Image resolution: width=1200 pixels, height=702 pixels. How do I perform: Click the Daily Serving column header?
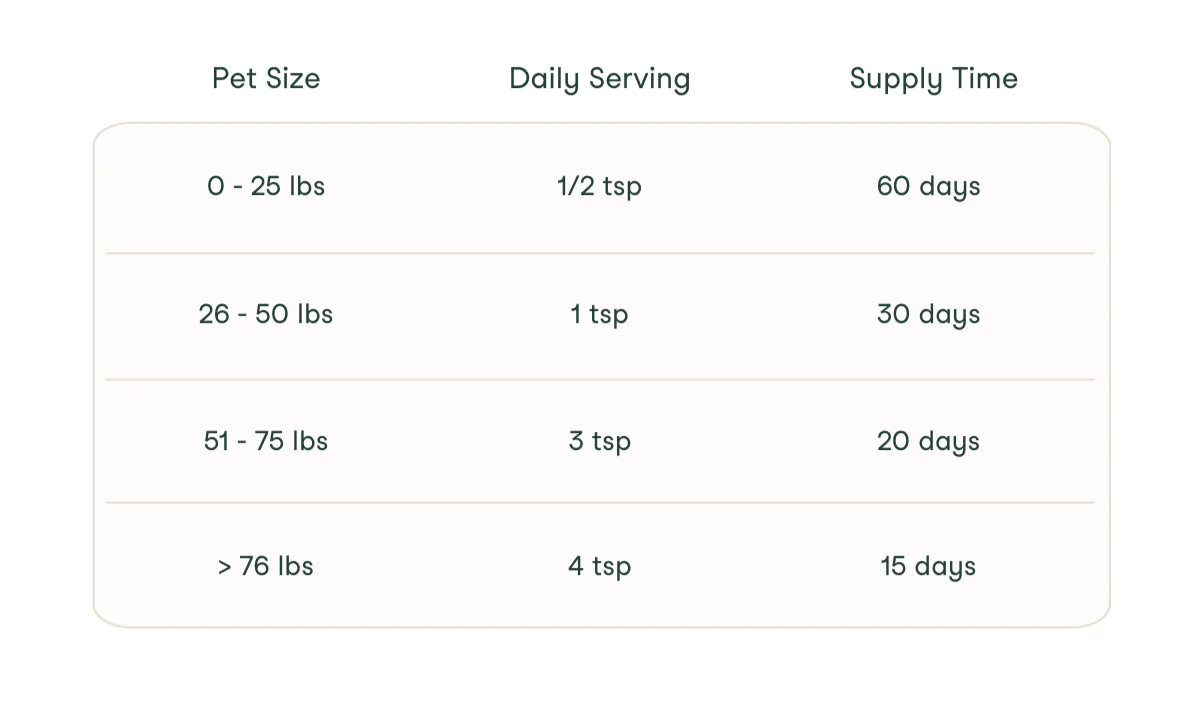[x=600, y=79]
